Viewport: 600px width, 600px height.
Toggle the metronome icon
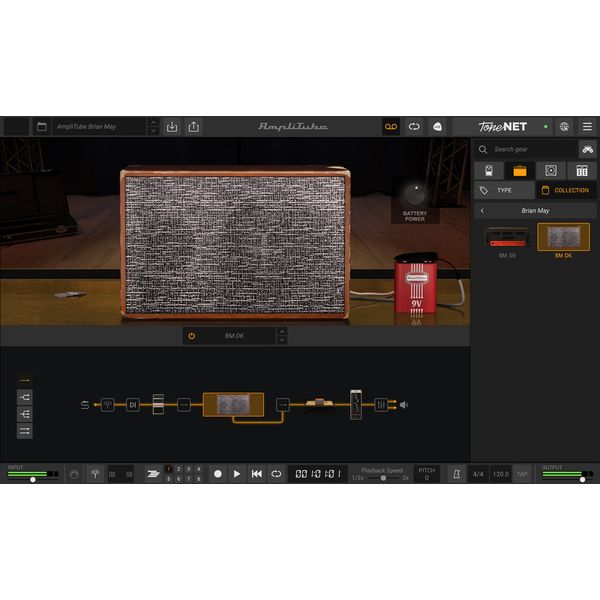[x=456, y=474]
